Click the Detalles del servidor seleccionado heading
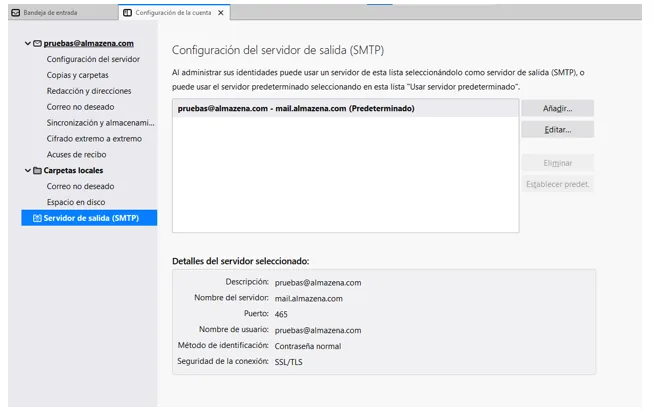This screenshot has width=654, height=413. pyautogui.click(x=241, y=261)
